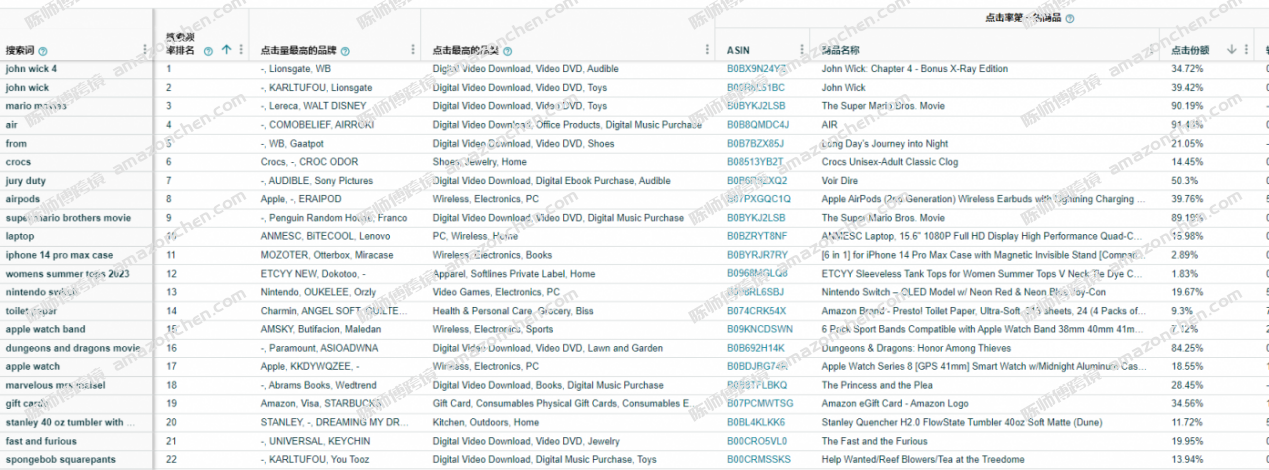Screen dimensions: 1269x470
Task: Sort by the 点击份额 column header
Action: [1191, 50]
